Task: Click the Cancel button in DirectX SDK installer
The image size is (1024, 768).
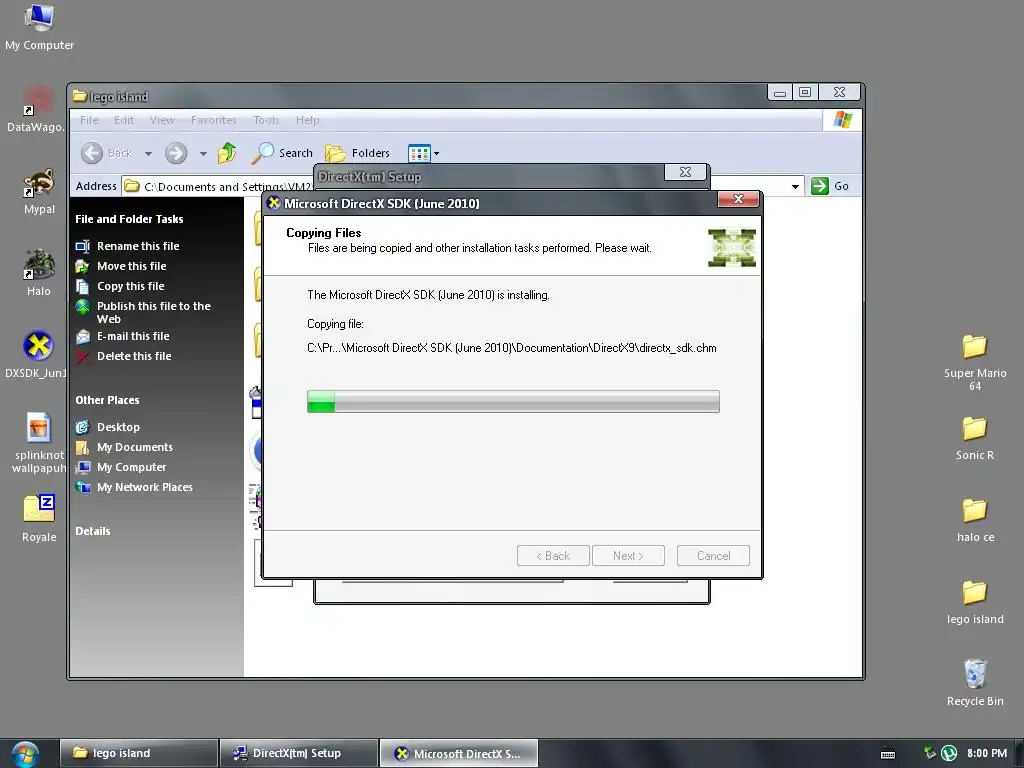Action: click(x=713, y=556)
